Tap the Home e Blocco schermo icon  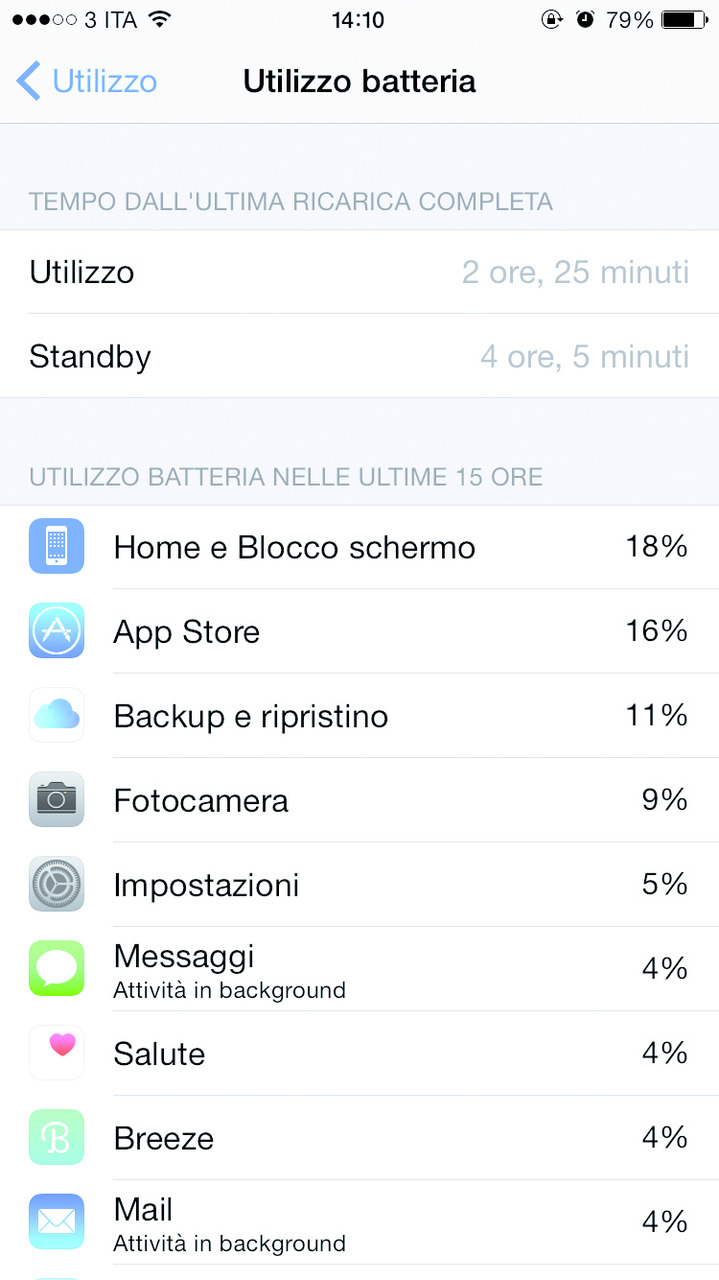point(56,546)
